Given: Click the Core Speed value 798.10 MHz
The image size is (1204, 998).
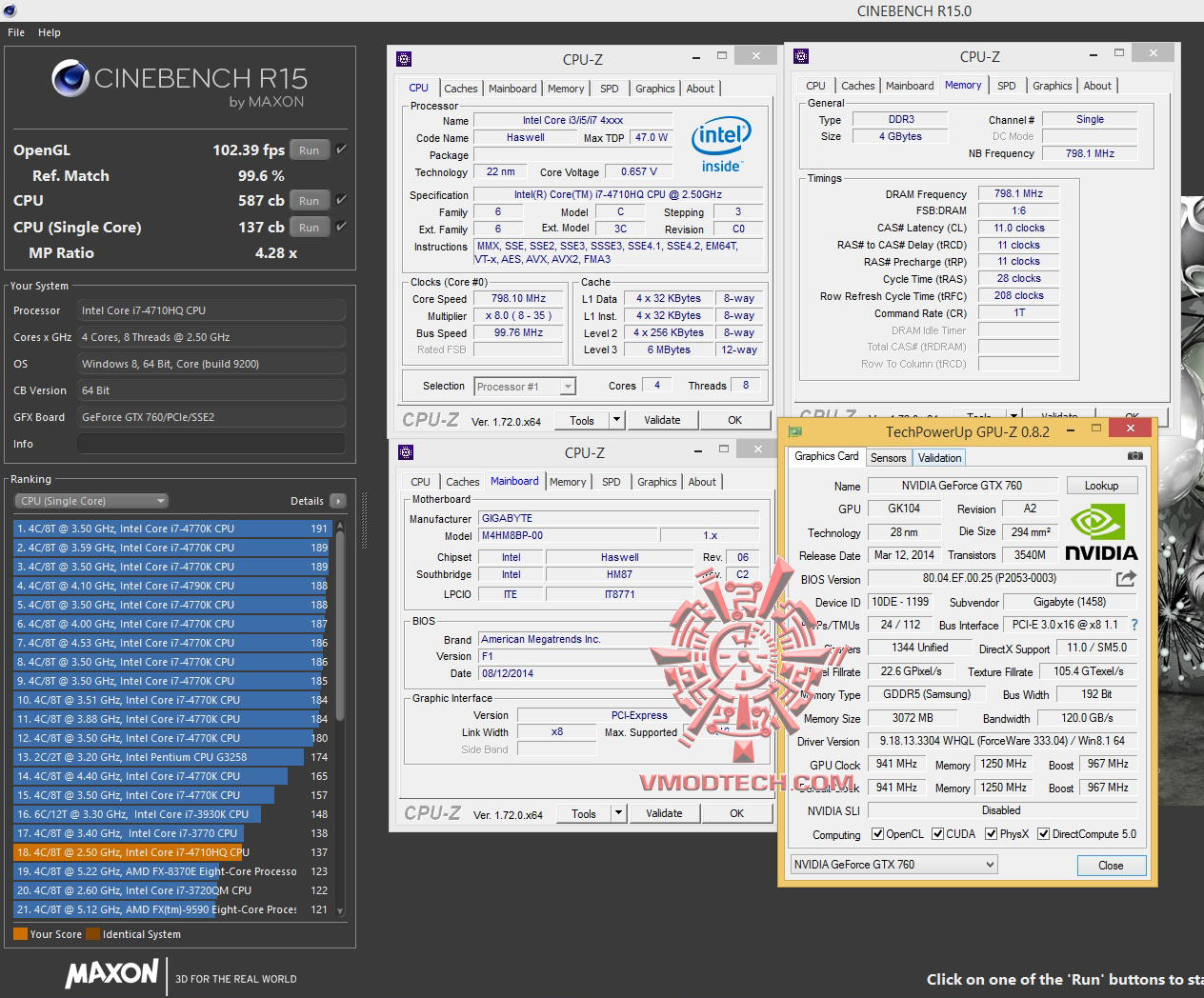Looking at the screenshot, I should coord(519,298).
